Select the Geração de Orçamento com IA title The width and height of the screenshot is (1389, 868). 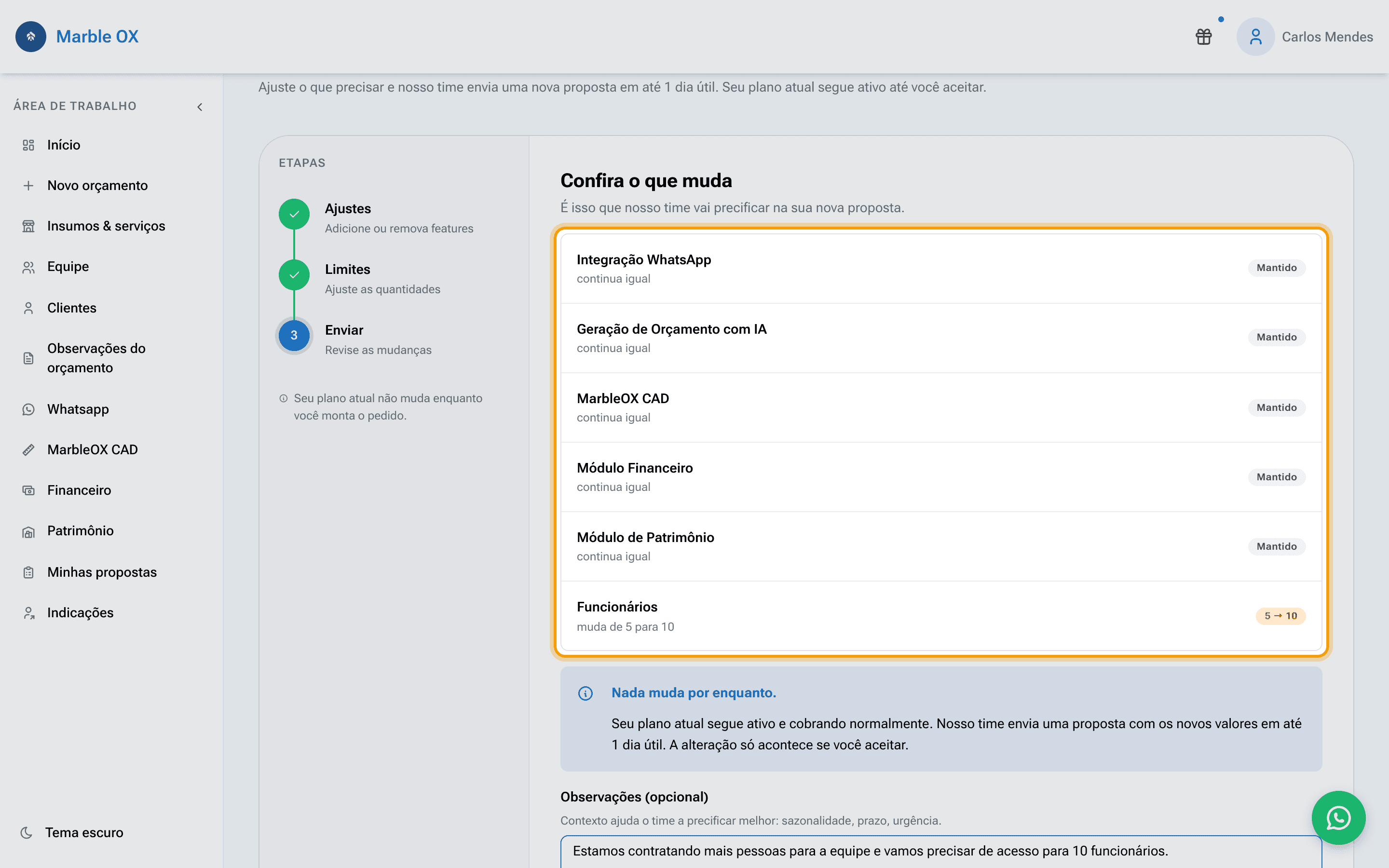pos(671,329)
